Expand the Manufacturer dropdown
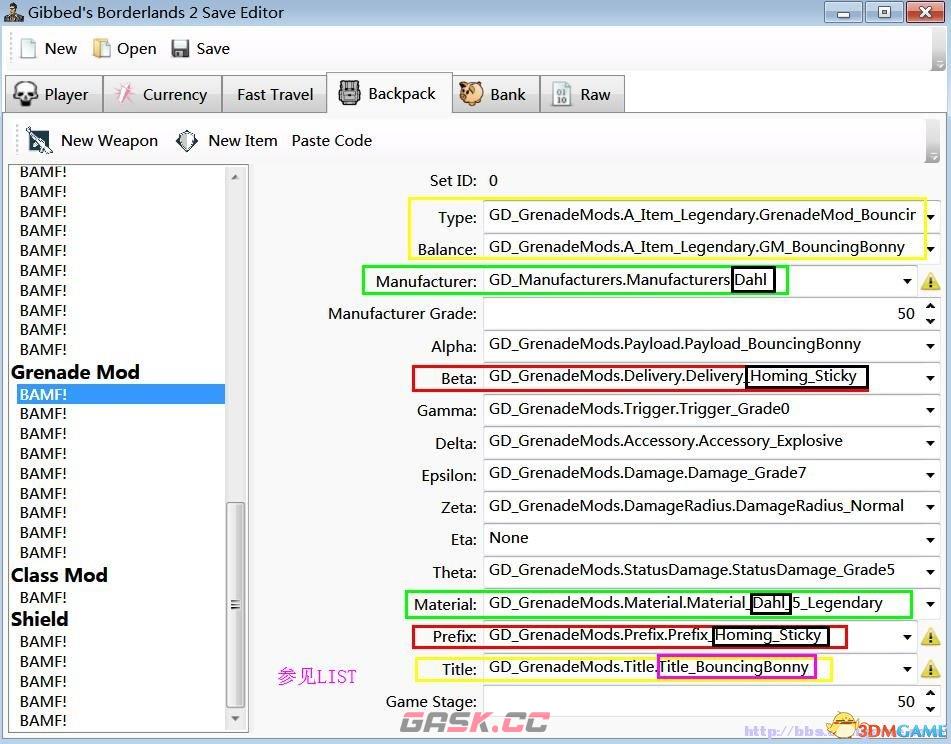 pyautogui.click(x=907, y=281)
